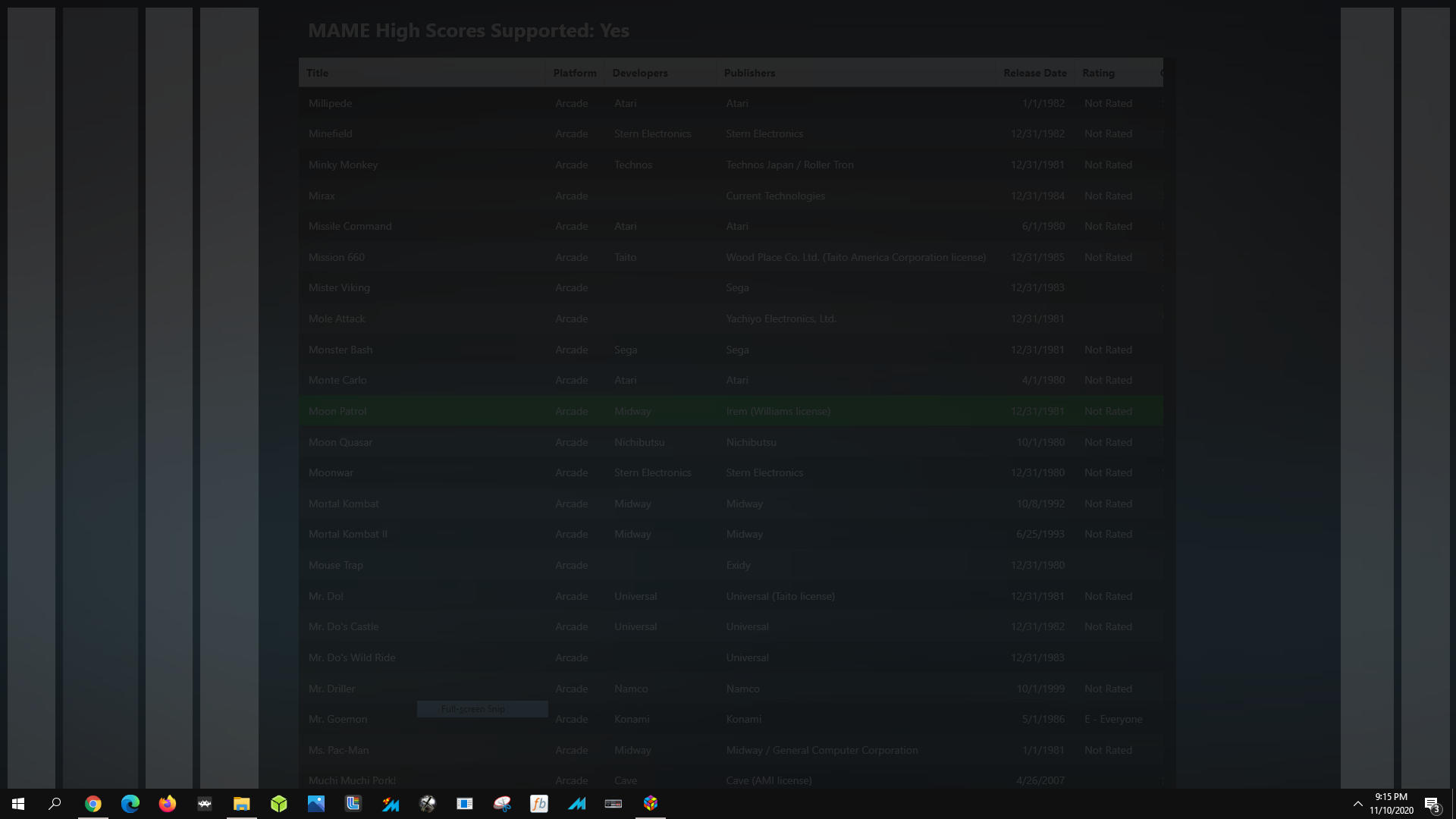1456x819 pixels.
Task: Launch the fb FinalBurn taskbar app
Action: (539, 804)
